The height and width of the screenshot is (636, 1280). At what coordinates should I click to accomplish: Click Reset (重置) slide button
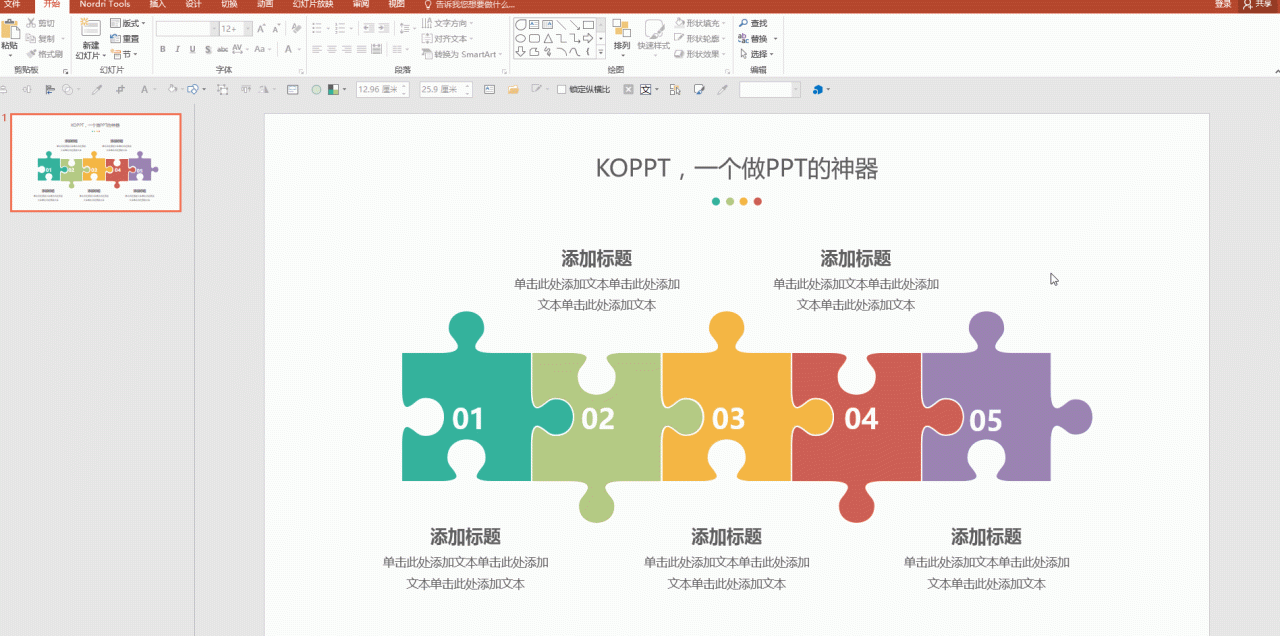click(x=124, y=39)
